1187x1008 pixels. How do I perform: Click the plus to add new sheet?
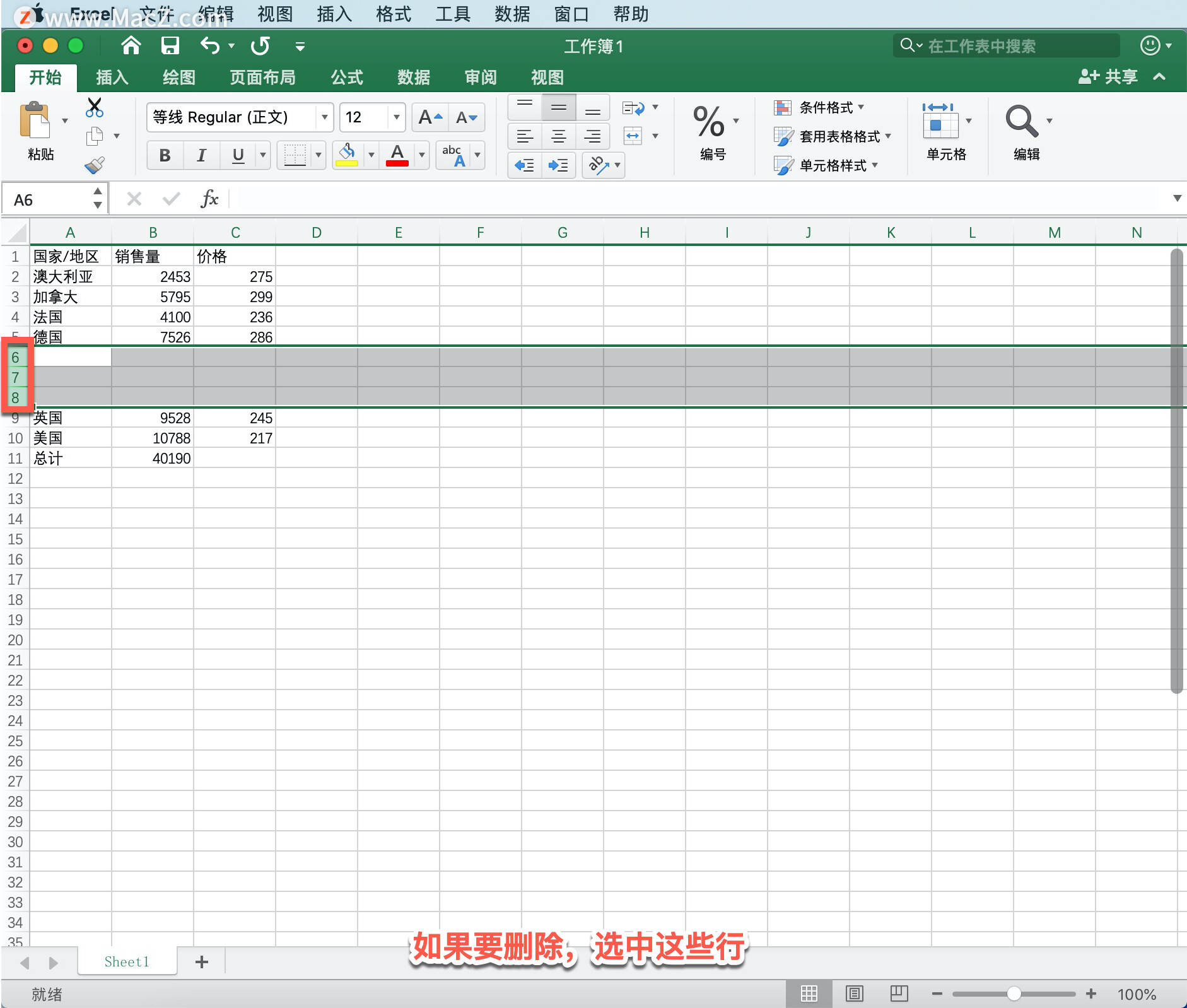tap(201, 961)
